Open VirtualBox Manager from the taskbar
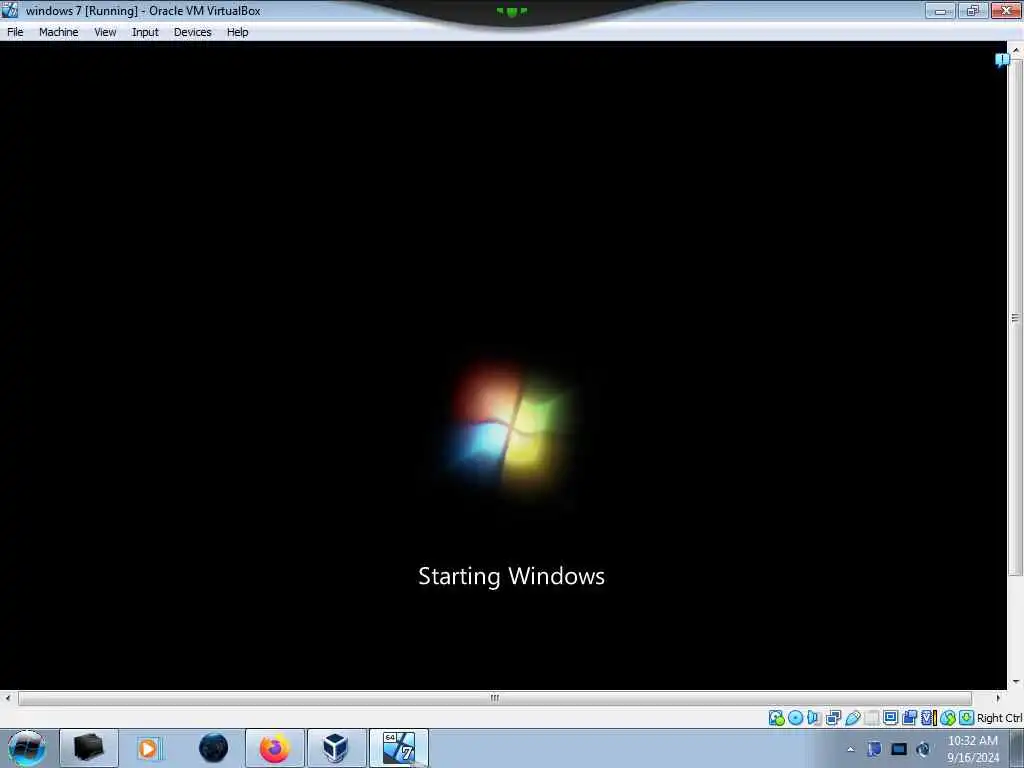Screen dimensions: 1024x768 pos(336,748)
